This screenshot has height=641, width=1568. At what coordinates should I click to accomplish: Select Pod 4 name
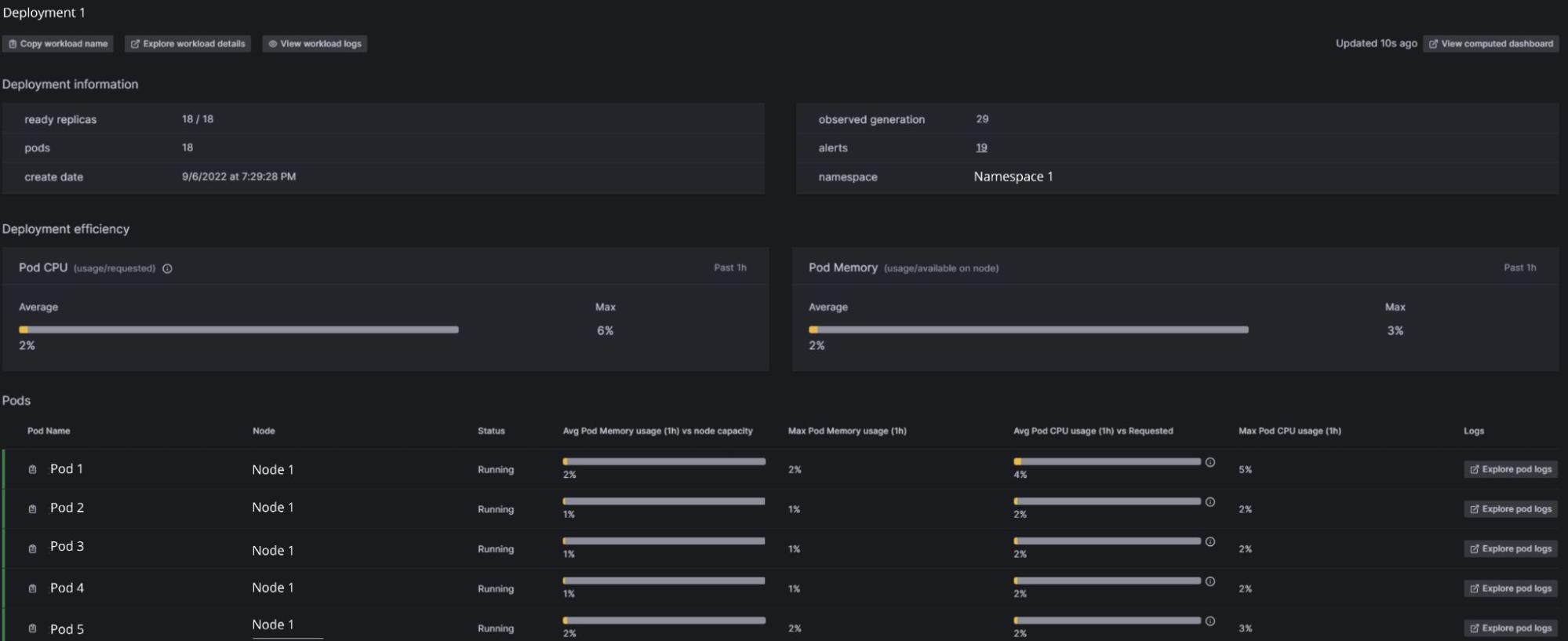pyautogui.click(x=67, y=588)
